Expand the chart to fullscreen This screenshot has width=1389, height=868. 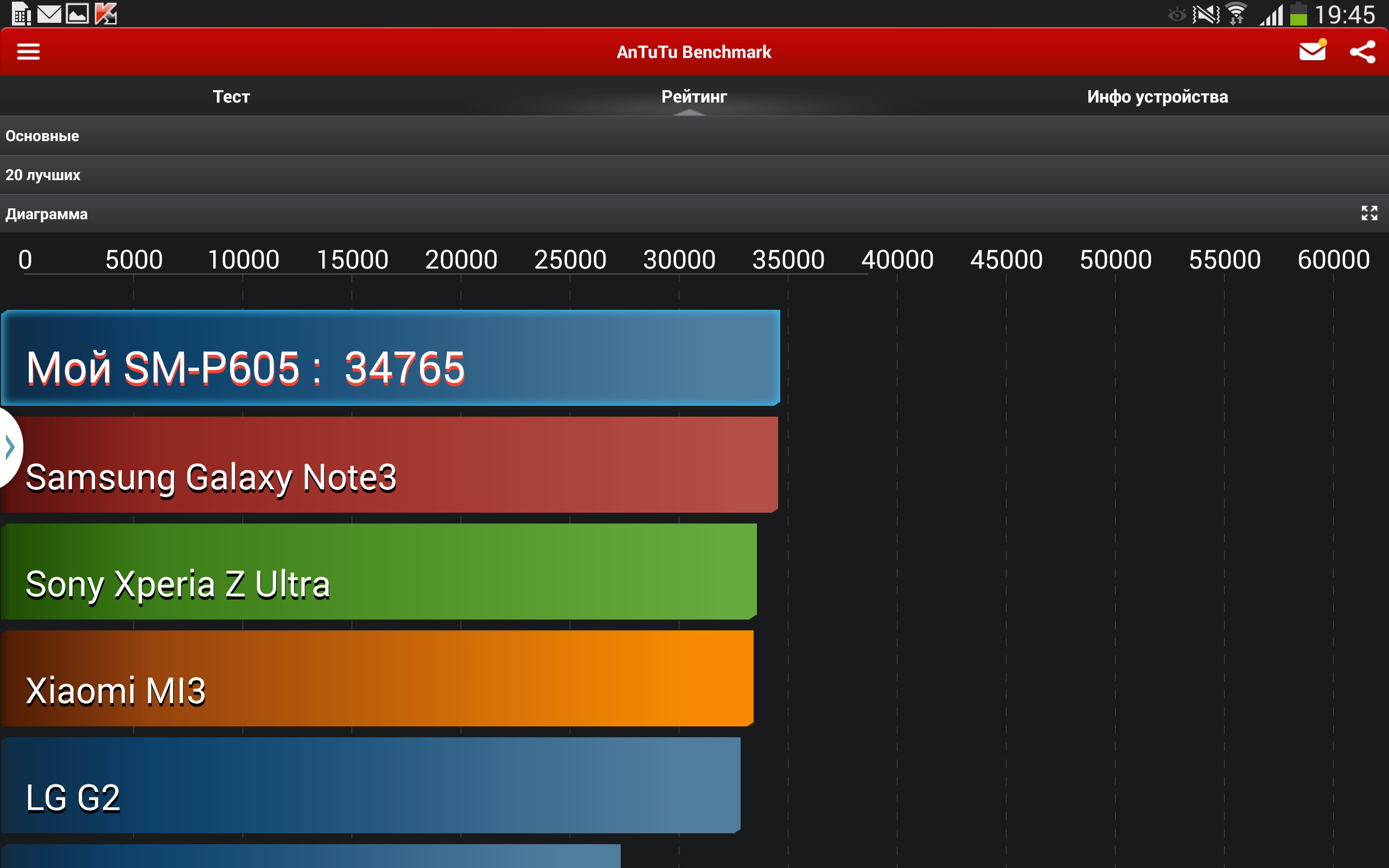pyautogui.click(x=1369, y=214)
